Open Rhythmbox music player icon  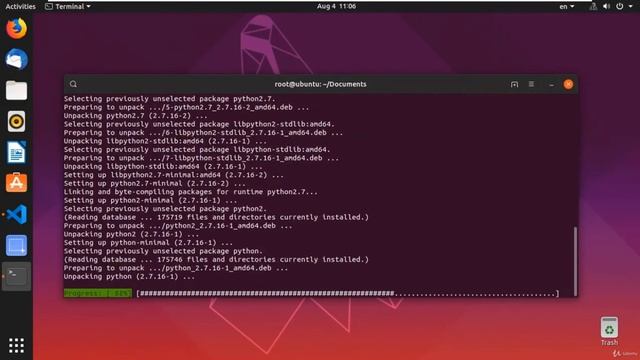(16, 122)
